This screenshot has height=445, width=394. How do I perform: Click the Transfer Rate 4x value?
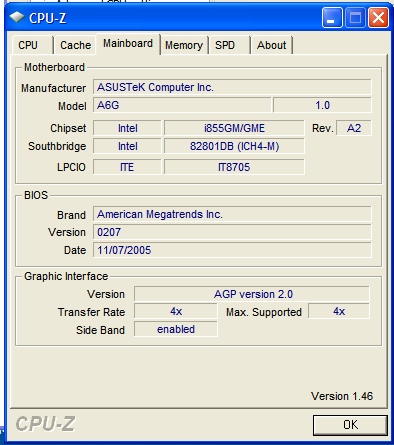[x=176, y=311]
